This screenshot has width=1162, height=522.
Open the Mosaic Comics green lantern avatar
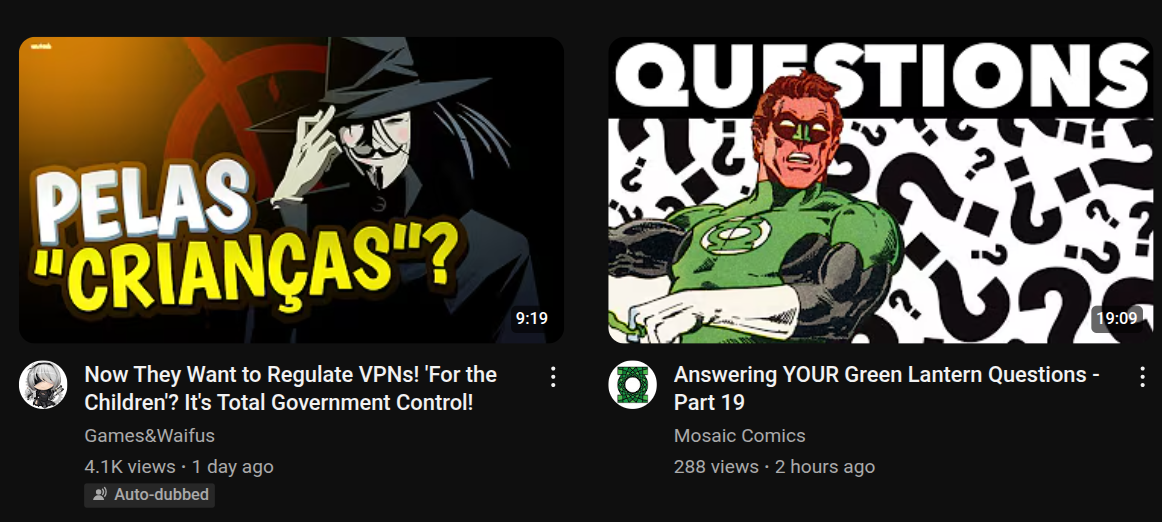[632, 385]
